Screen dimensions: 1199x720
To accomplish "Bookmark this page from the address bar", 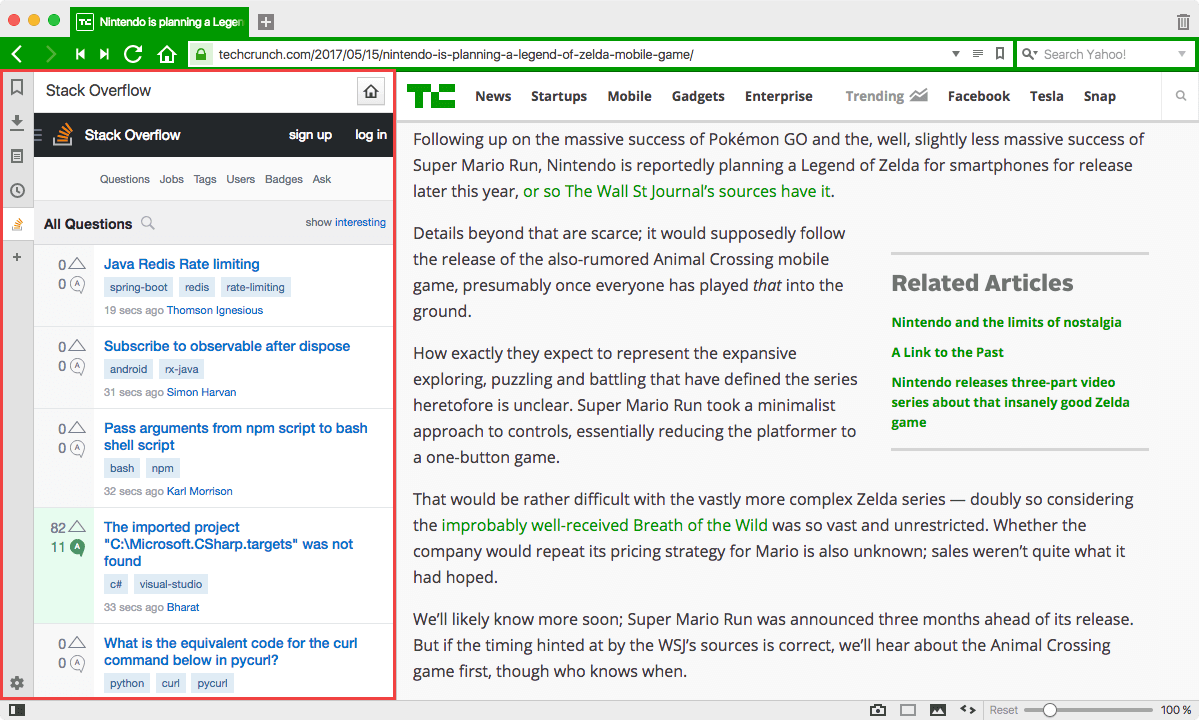I will (999, 54).
